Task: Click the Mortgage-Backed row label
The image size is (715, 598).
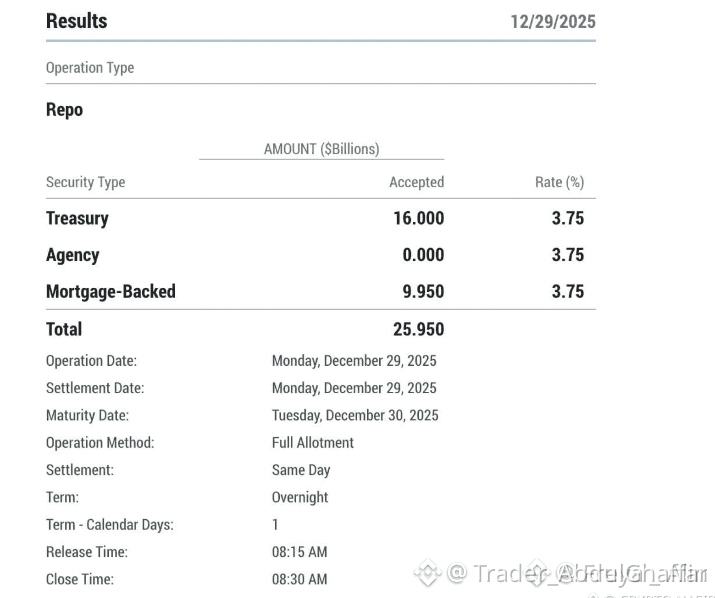Action: pyautogui.click(x=110, y=292)
